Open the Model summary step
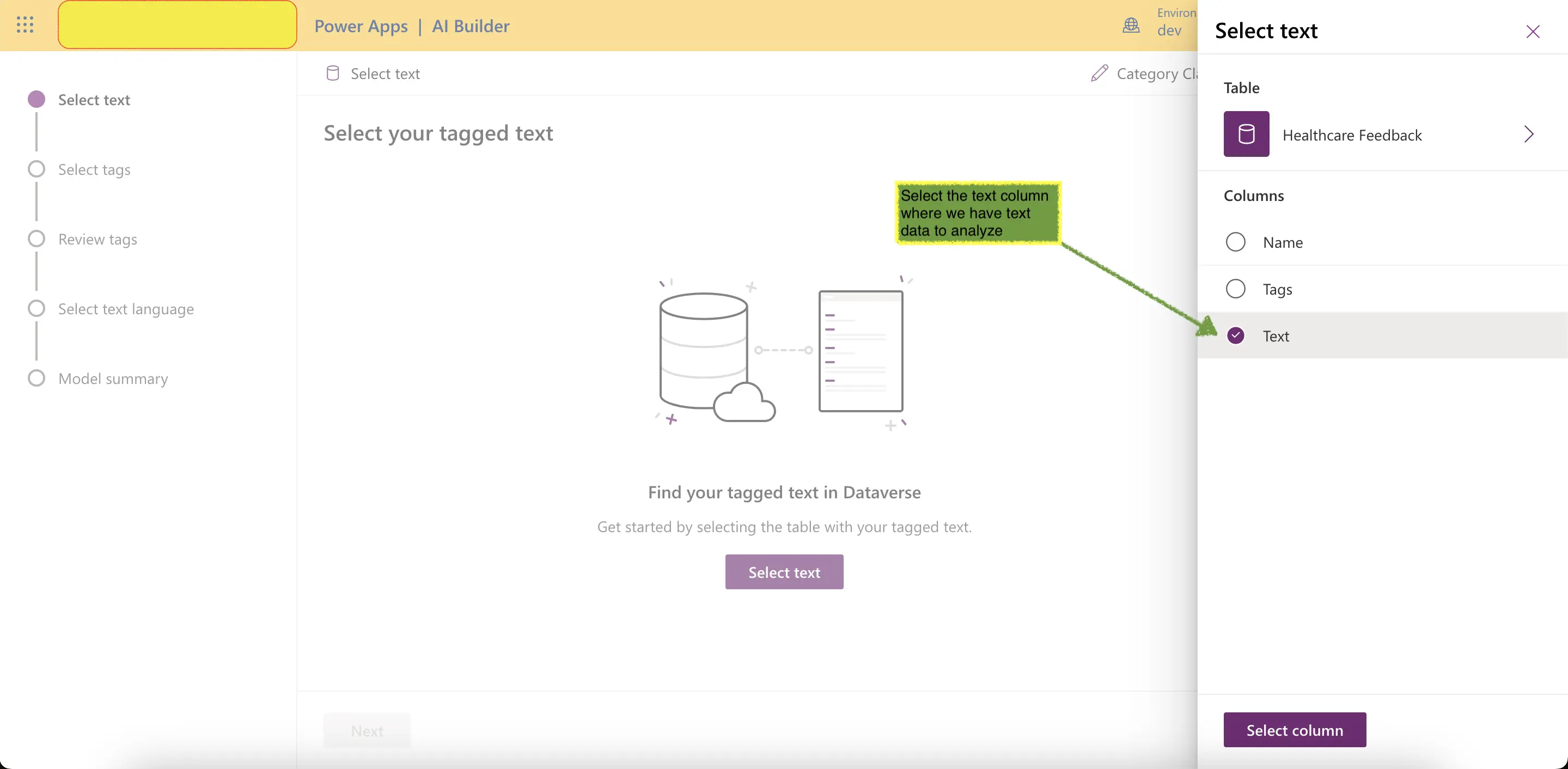 tap(113, 378)
